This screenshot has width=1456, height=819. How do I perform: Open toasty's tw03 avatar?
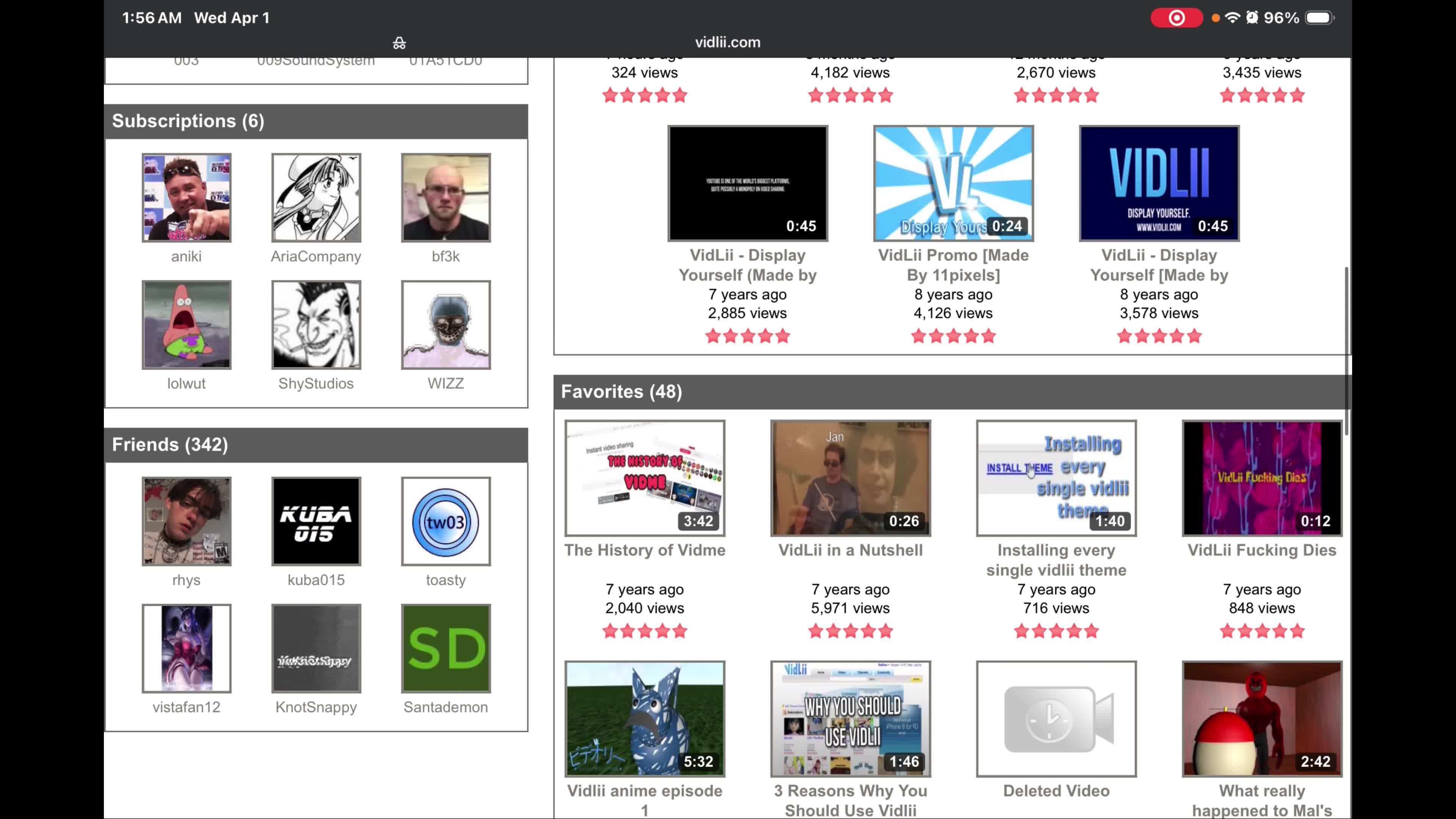tap(446, 521)
